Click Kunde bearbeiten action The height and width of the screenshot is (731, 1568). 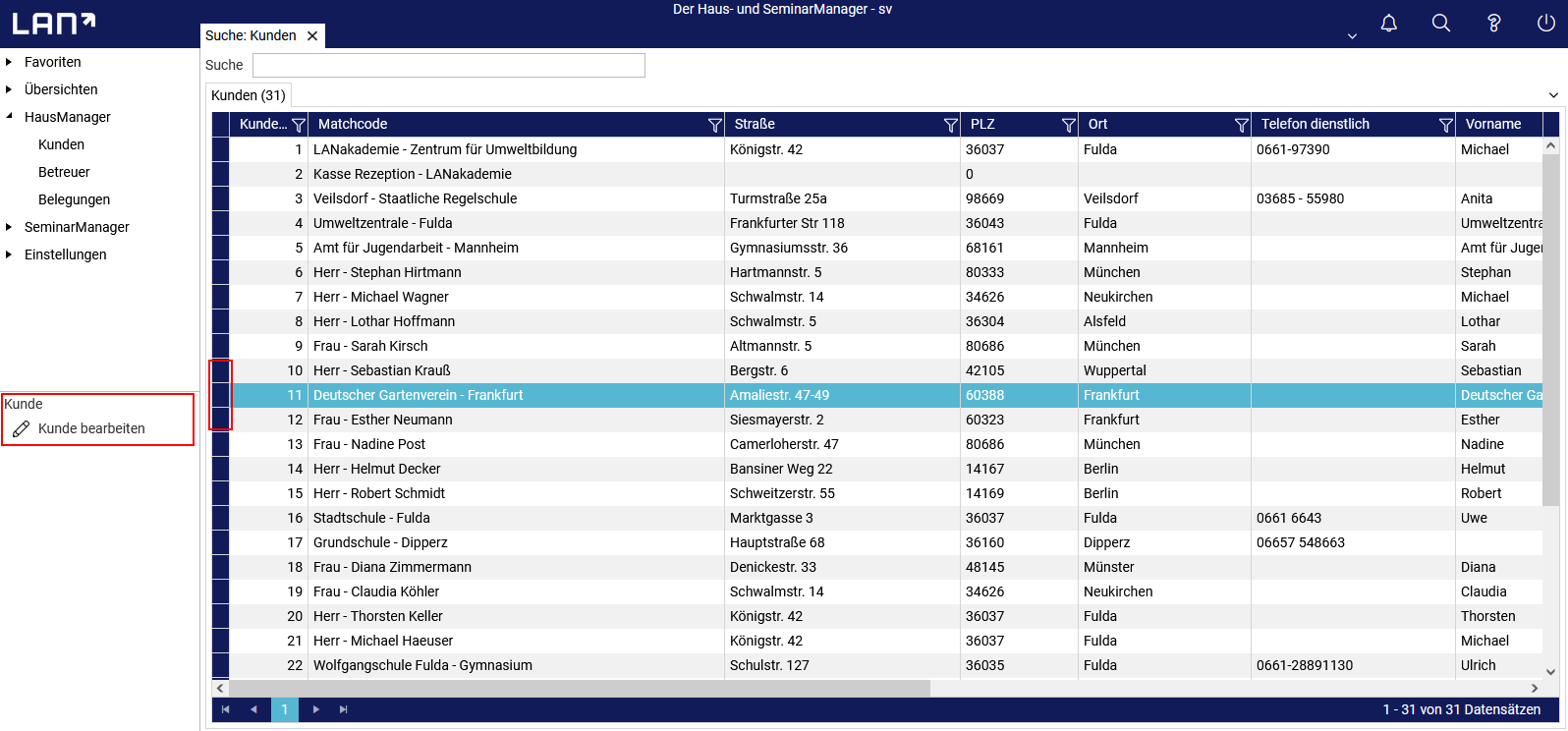tap(90, 428)
